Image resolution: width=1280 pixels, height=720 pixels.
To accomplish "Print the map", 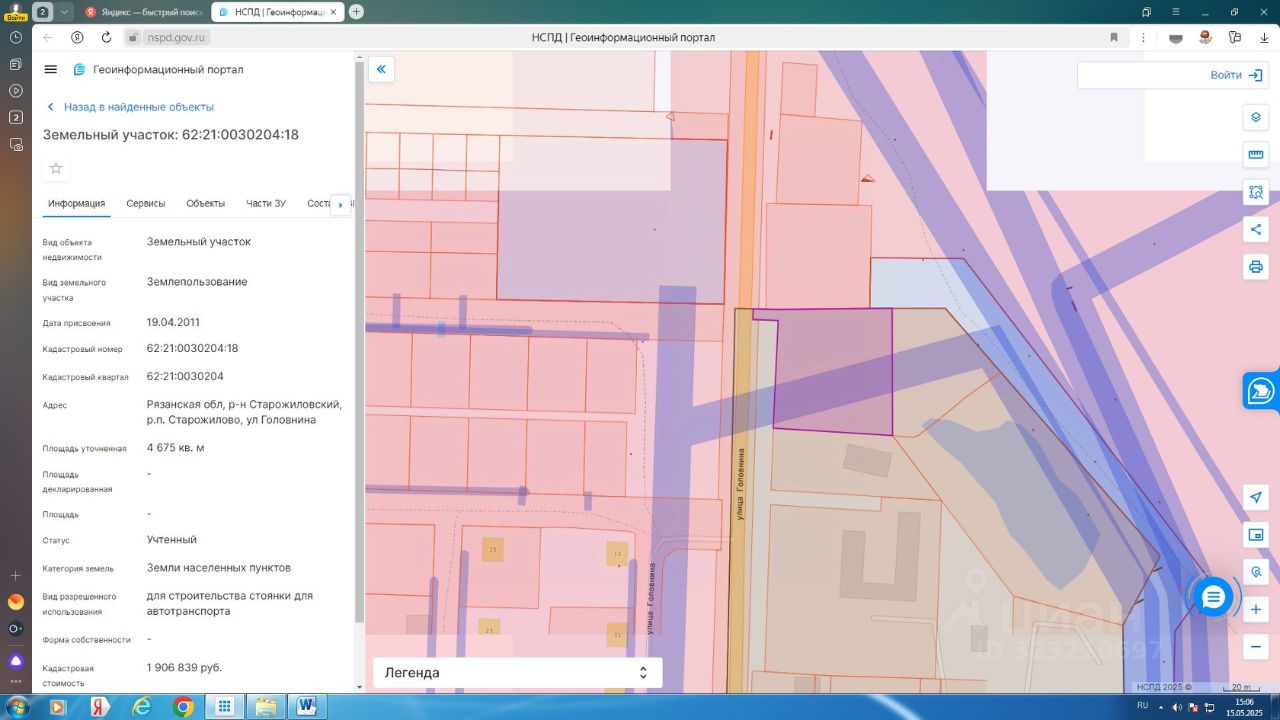I will [x=1256, y=267].
